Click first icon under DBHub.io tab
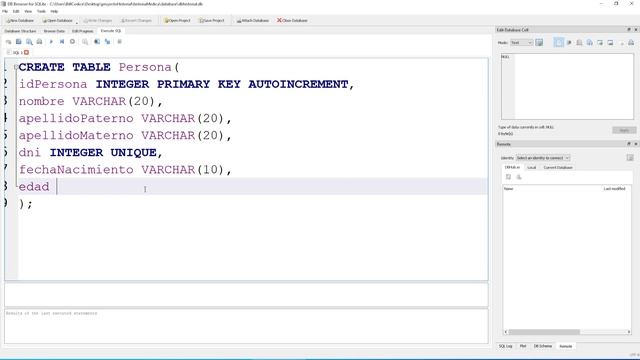The width and height of the screenshot is (640, 360). coord(509,177)
